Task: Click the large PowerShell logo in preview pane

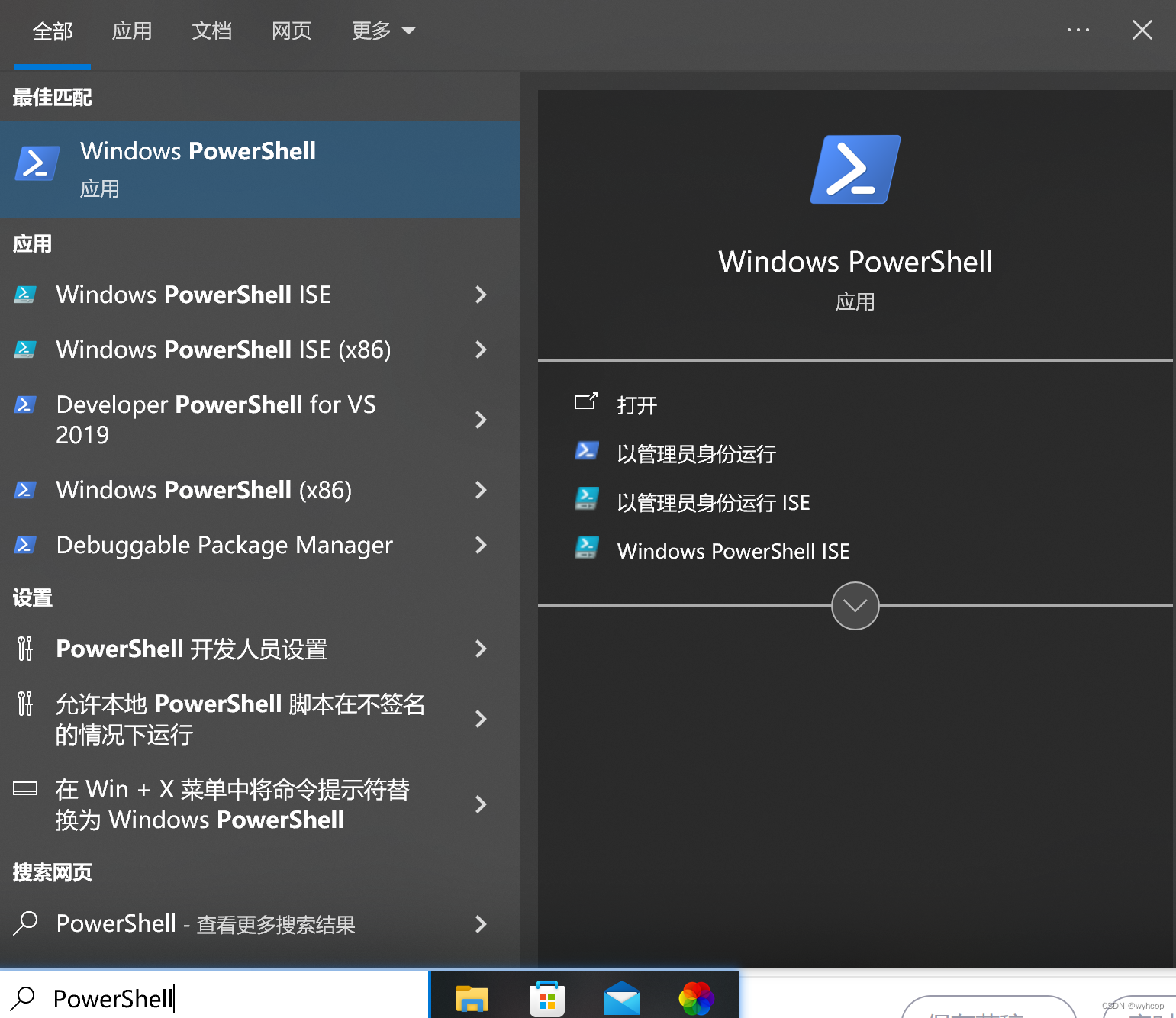Action: coord(855,169)
